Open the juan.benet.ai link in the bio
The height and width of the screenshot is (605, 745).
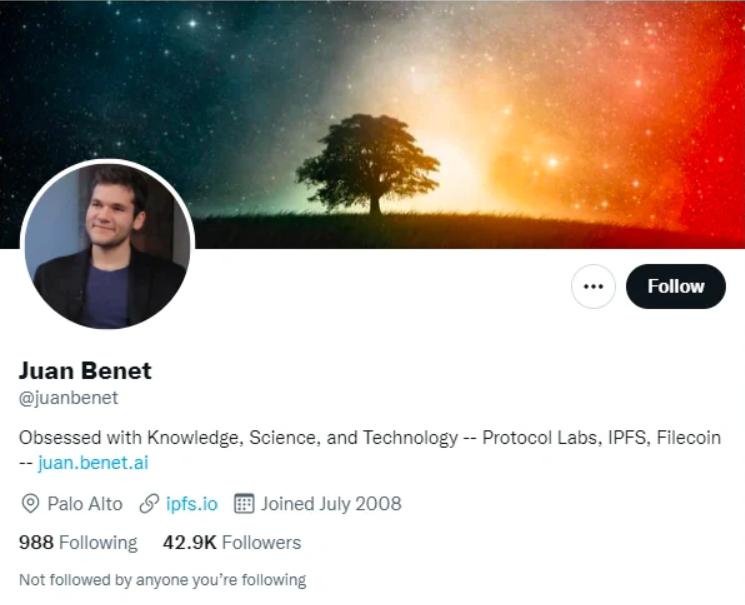(93, 463)
